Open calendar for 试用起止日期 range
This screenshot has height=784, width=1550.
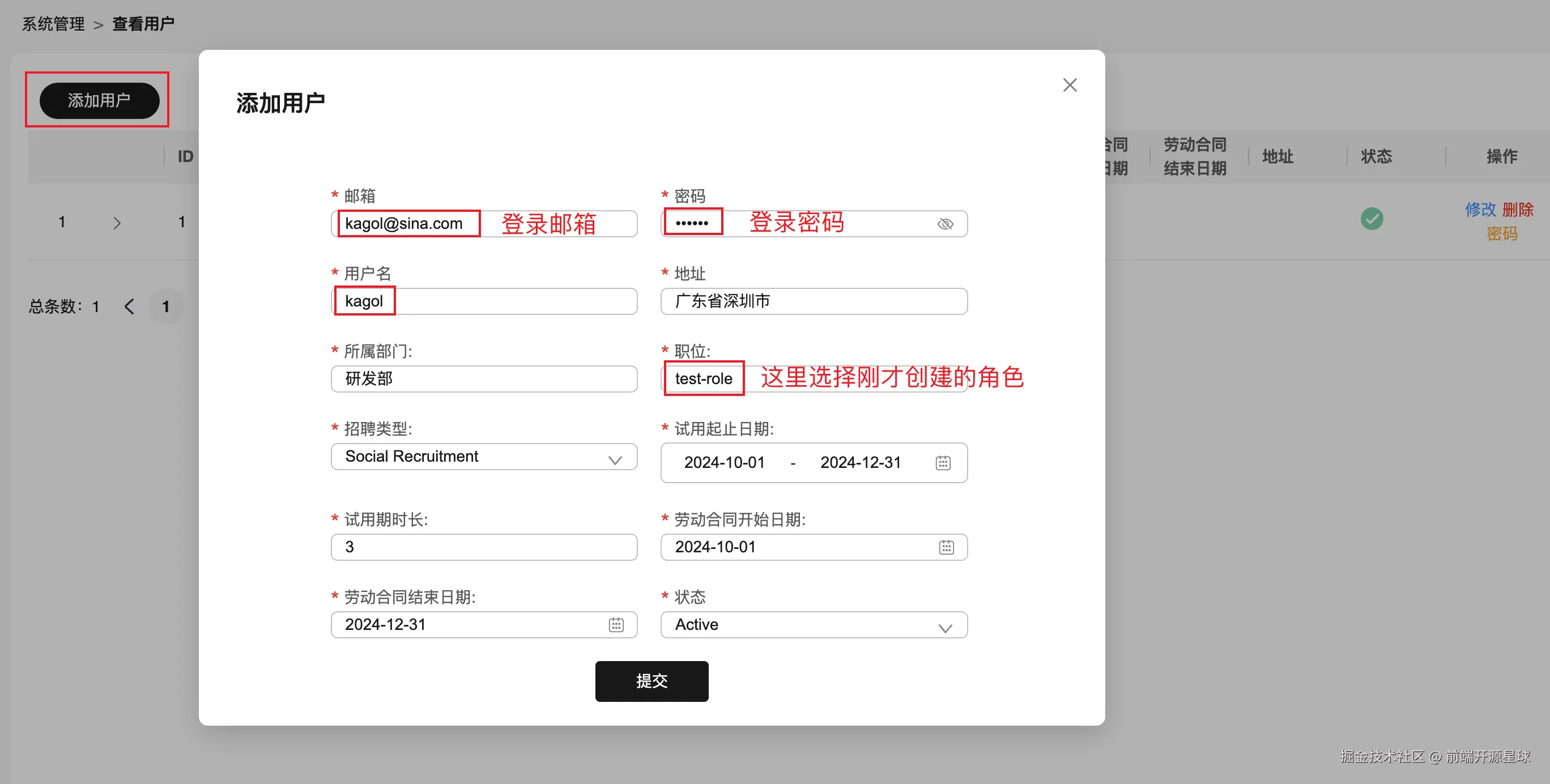click(x=942, y=462)
